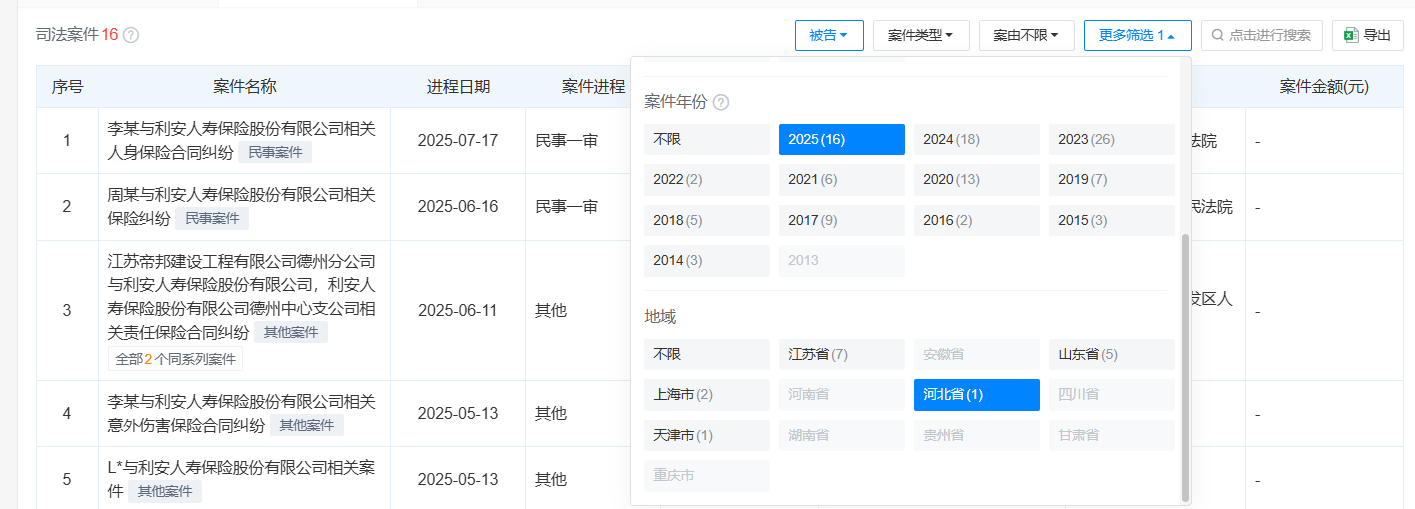This screenshot has width=1415, height=509.
Task: Click the 案件金额(元) column header
Action: 1324,87
